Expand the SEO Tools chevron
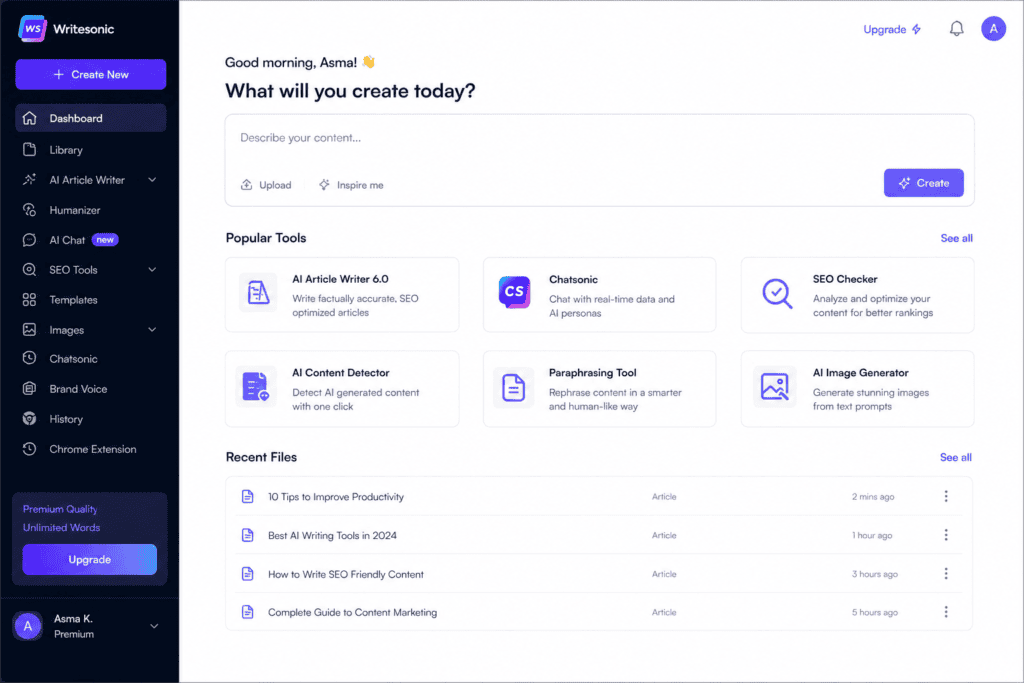 click(x=152, y=270)
